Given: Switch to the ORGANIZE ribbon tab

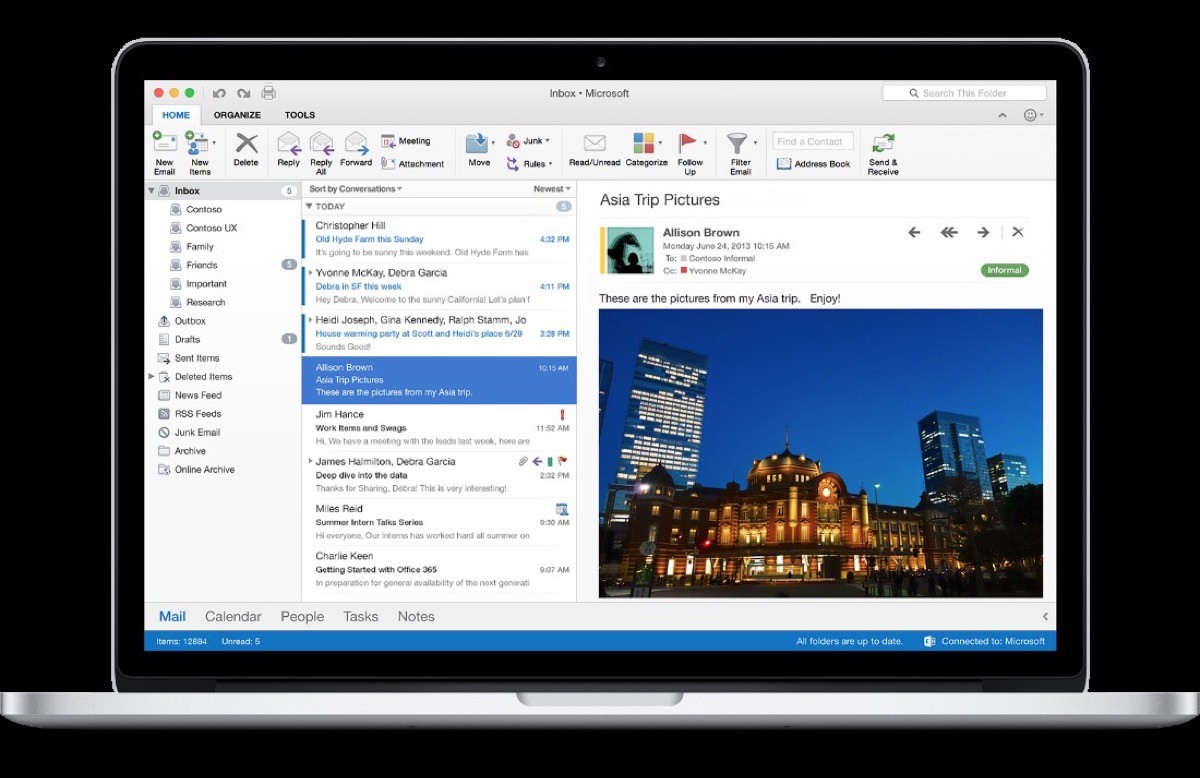Looking at the screenshot, I should point(237,114).
